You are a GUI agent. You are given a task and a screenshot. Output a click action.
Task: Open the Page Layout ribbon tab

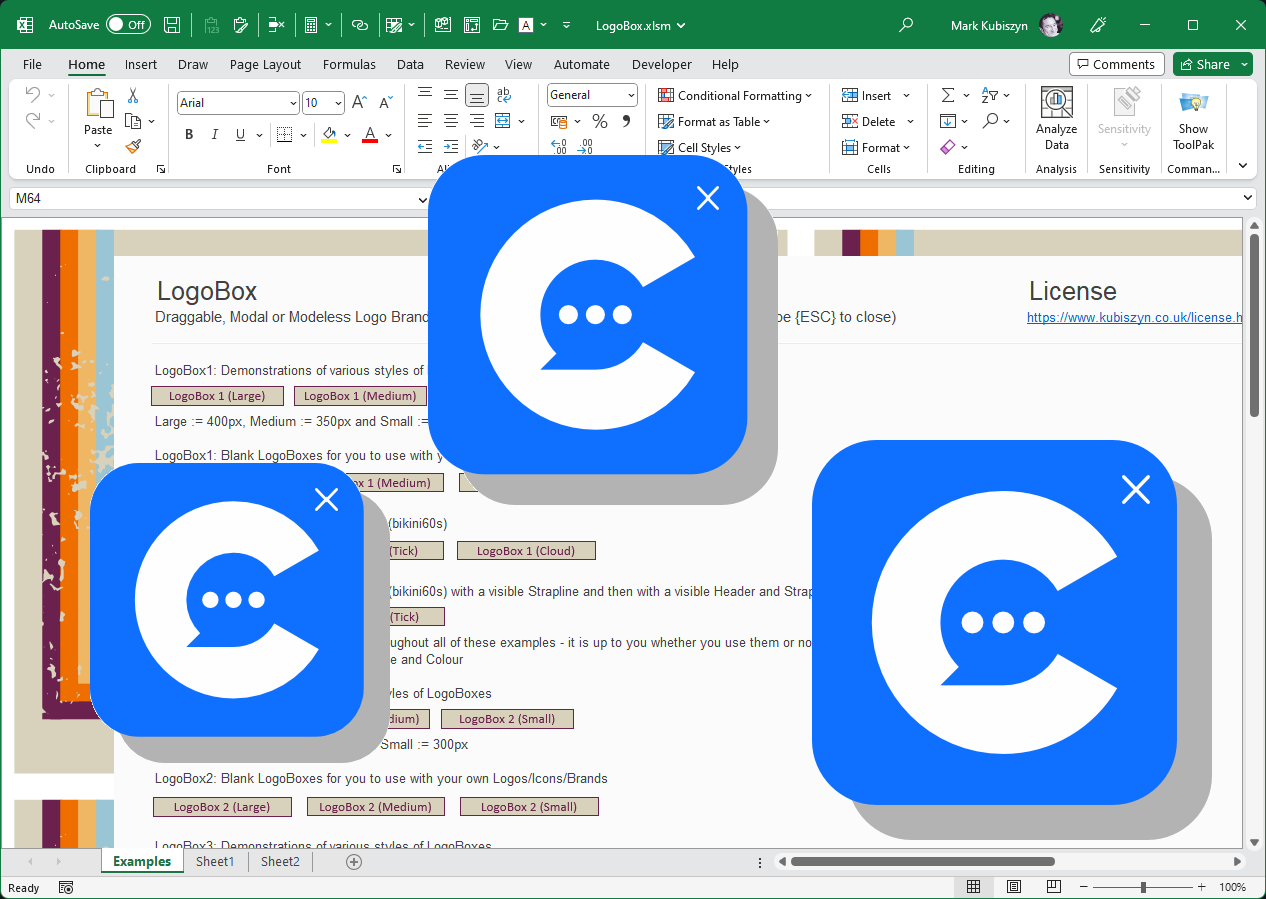click(265, 64)
